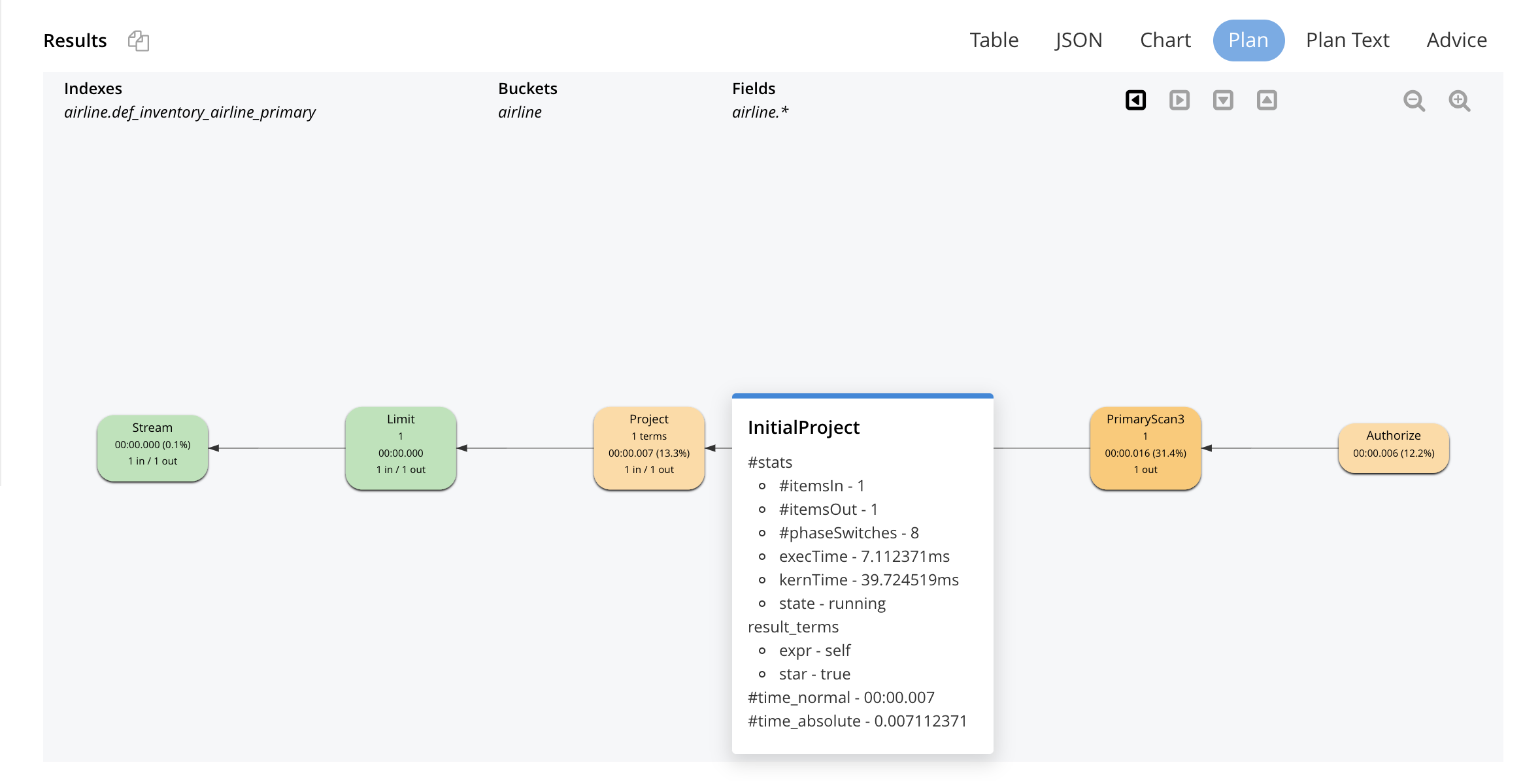Open the JSON results tab
1523x784 pixels.
[1079, 40]
